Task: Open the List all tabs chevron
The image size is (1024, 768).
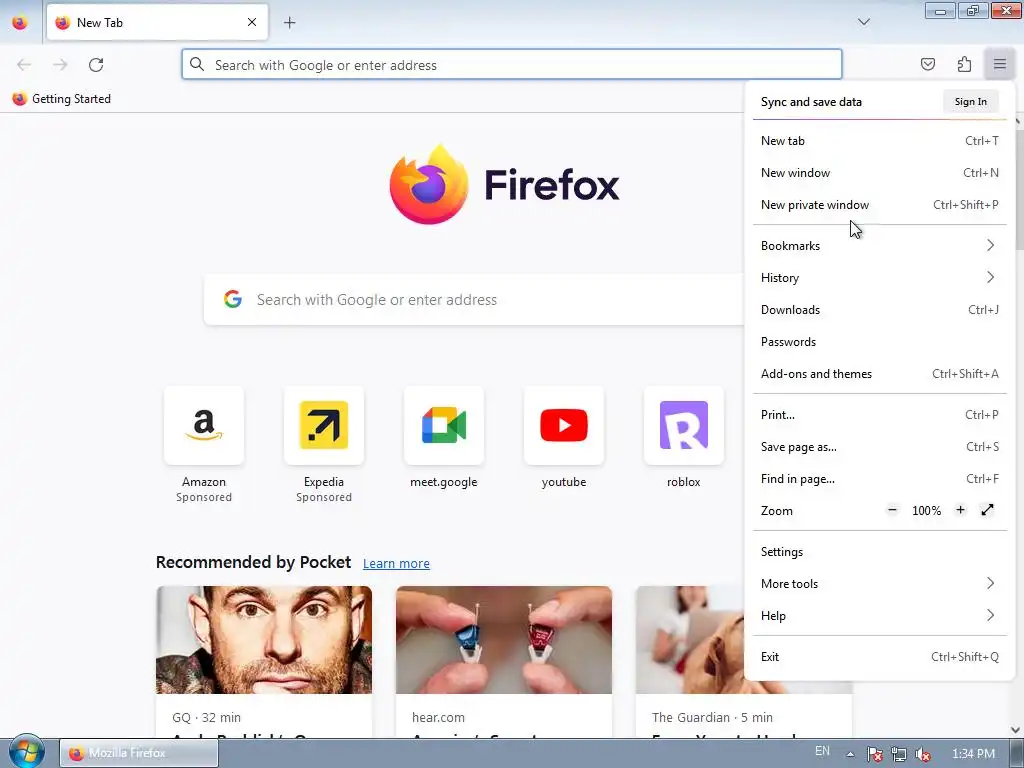Action: (863, 22)
